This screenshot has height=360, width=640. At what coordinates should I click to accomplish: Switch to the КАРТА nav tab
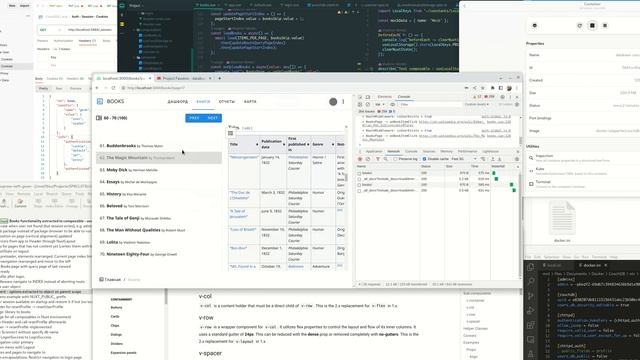[250, 102]
